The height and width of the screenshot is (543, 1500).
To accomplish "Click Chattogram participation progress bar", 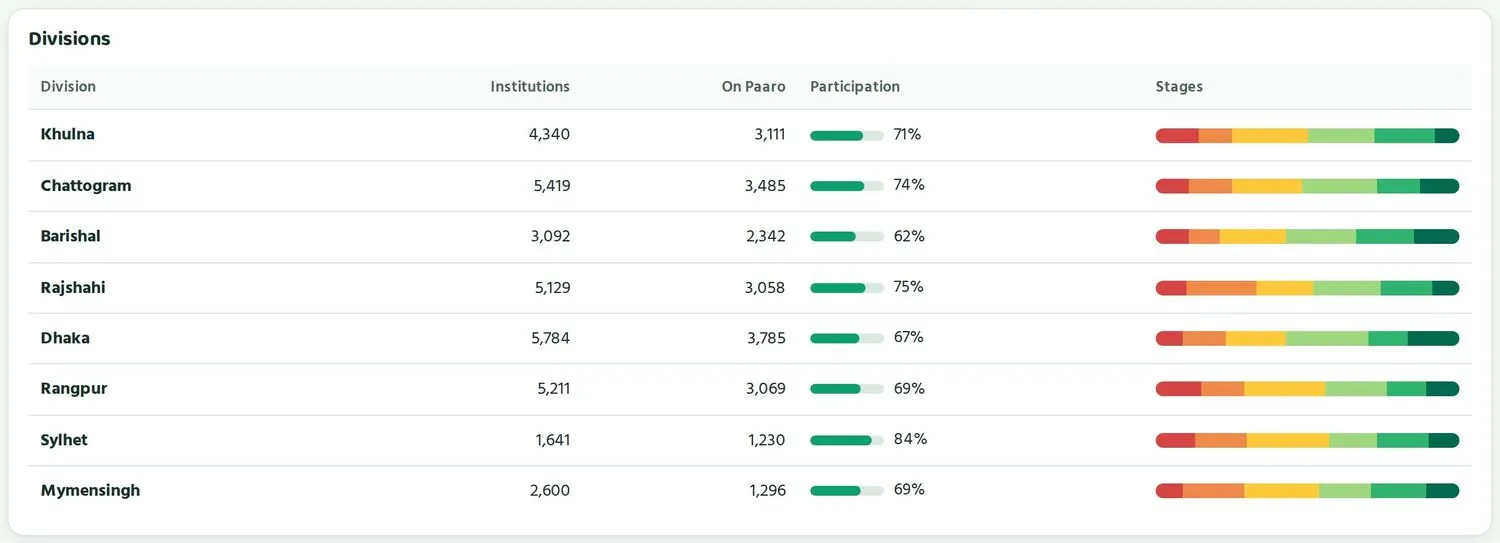I will [x=847, y=186].
